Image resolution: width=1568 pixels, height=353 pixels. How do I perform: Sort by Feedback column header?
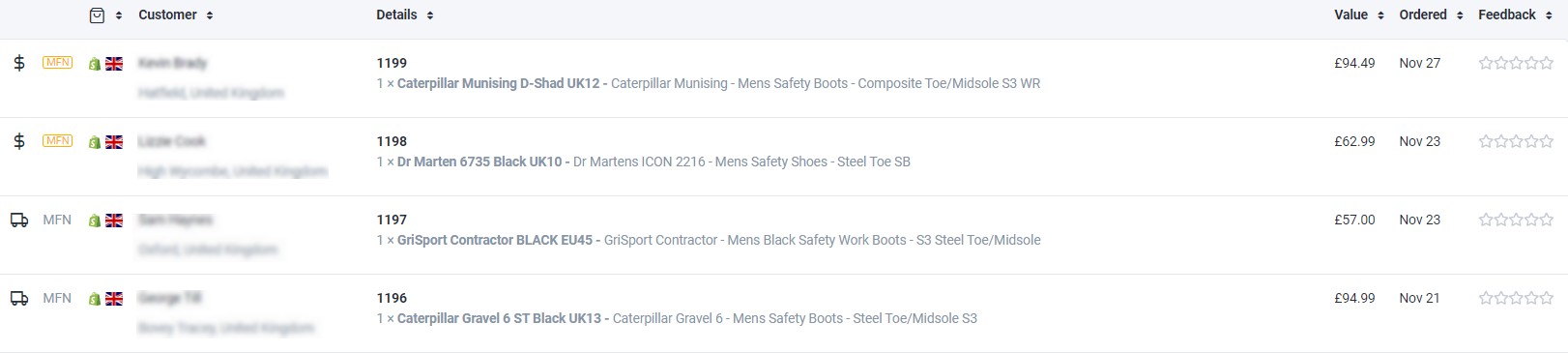point(1516,15)
